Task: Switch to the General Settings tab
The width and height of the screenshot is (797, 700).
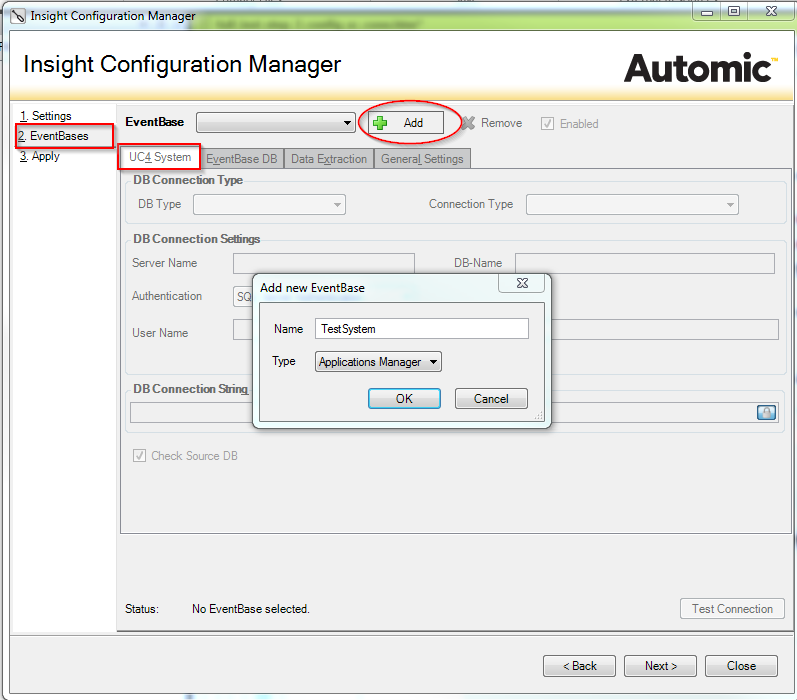Action: 422,159
